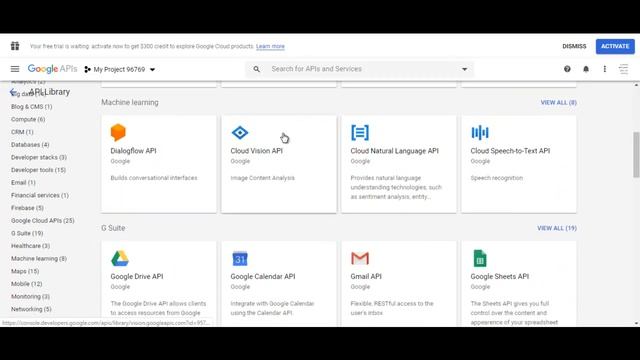This screenshot has height=360, width=640.
Task: Open the My Project 96769 project selector
Action: point(120,69)
